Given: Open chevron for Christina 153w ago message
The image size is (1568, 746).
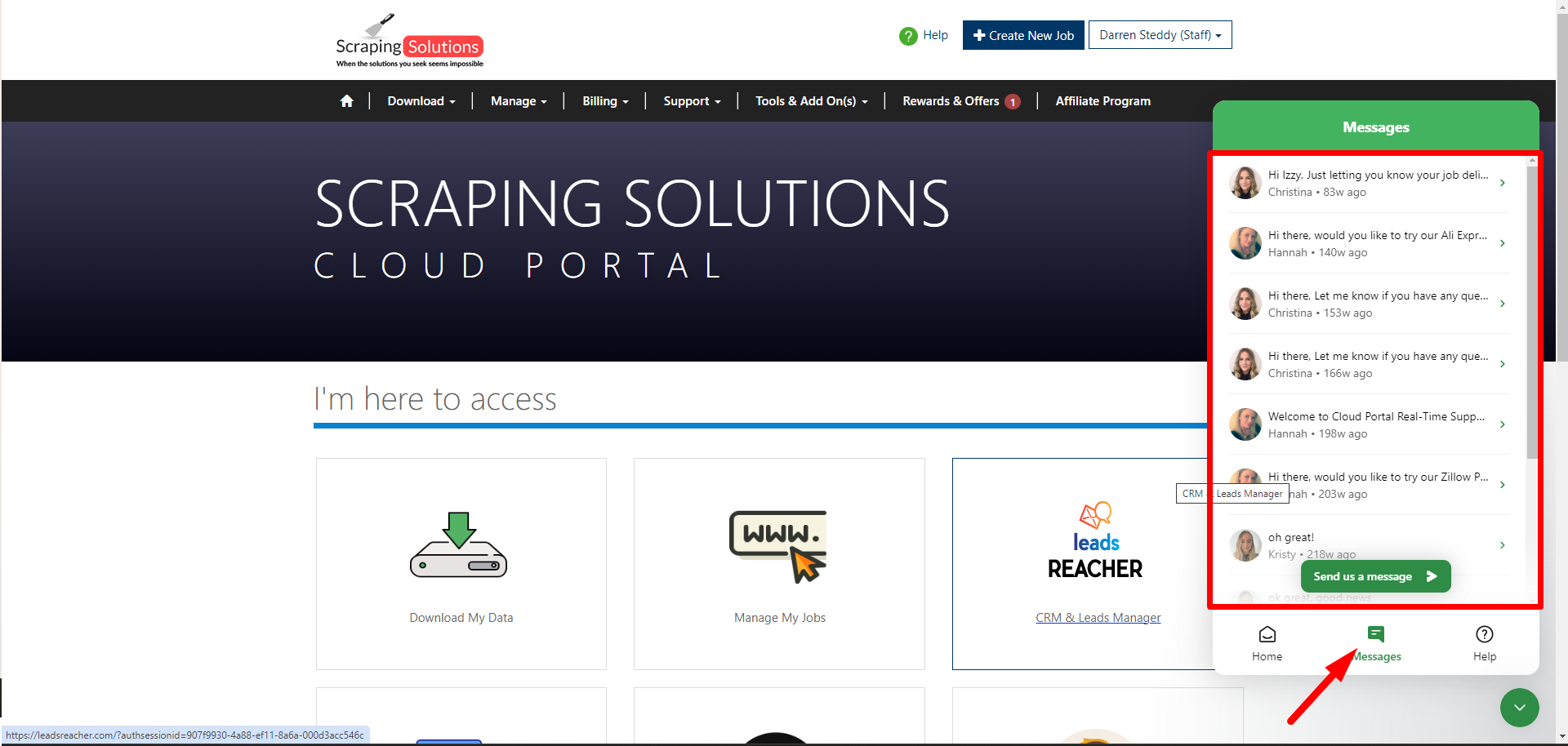Looking at the screenshot, I should click(1503, 304).
